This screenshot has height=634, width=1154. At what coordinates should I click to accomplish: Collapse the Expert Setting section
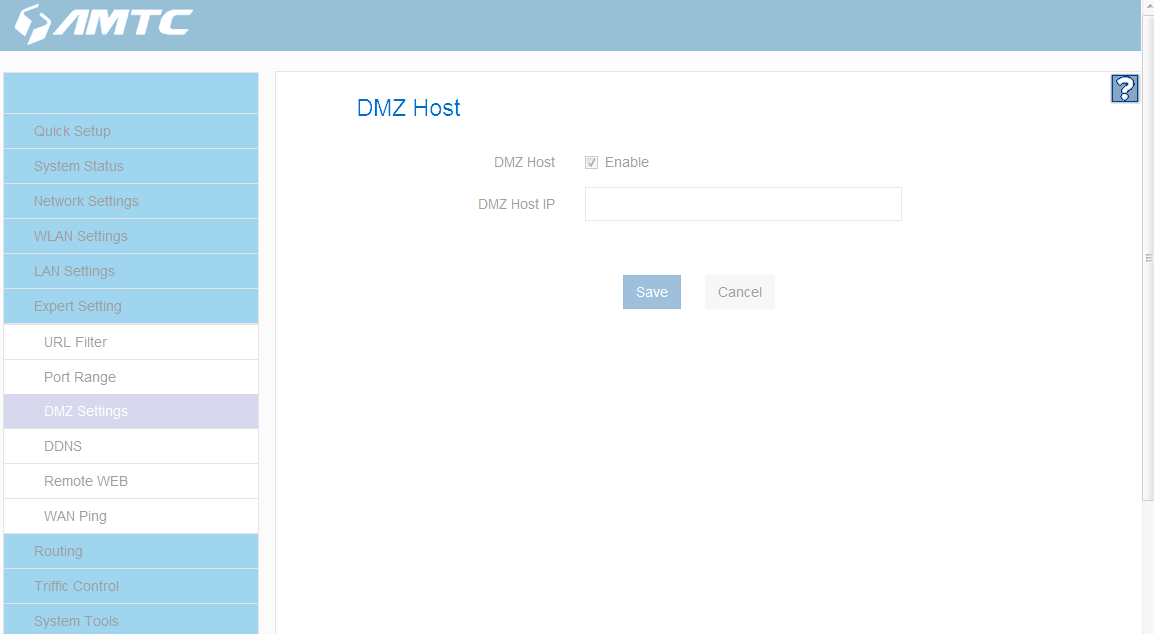tap(131, 306)
